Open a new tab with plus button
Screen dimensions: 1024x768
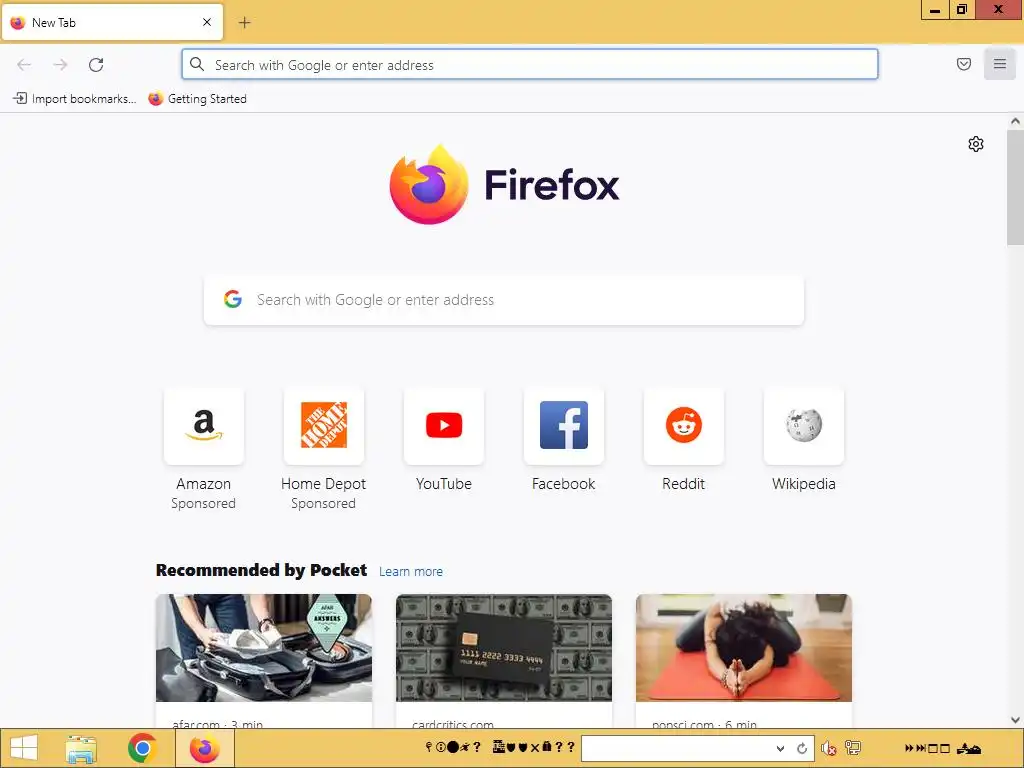(x=244, y=23)
